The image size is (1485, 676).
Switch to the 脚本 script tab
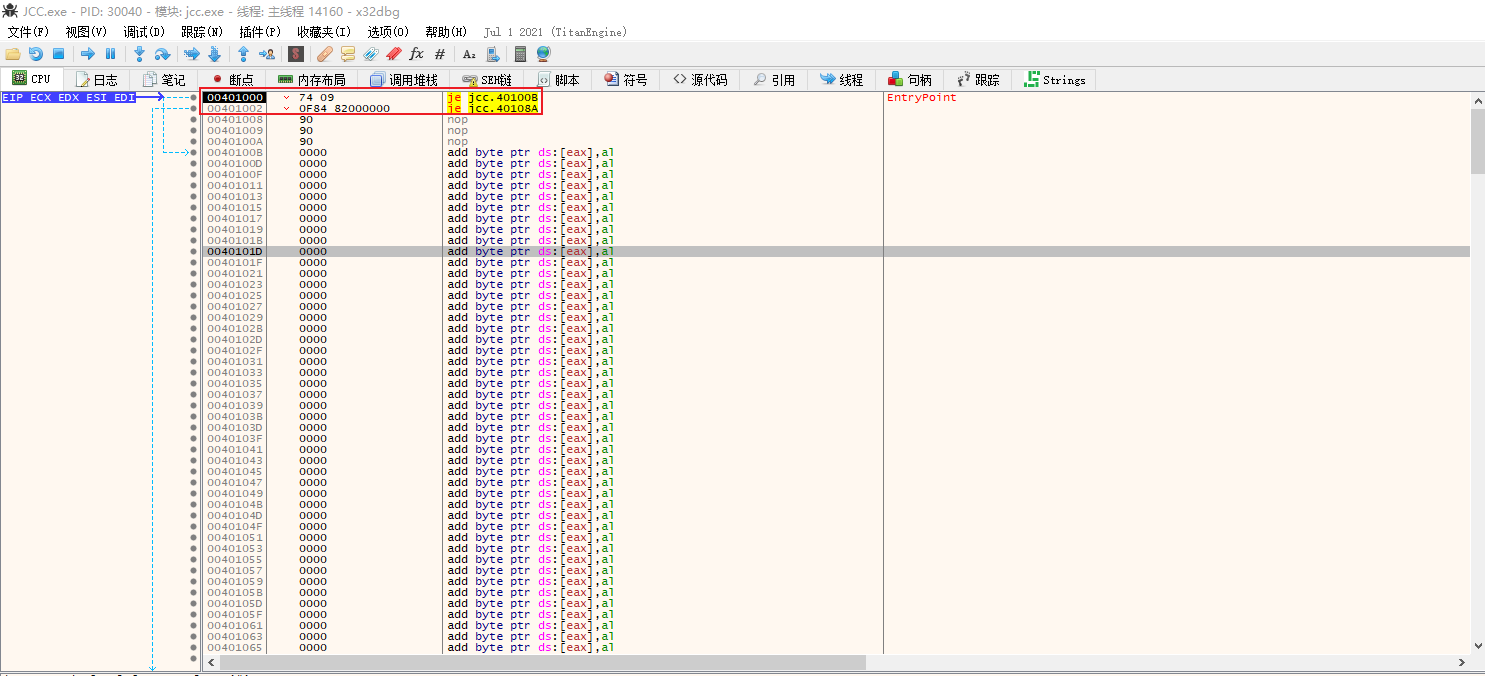coord(558,80)
